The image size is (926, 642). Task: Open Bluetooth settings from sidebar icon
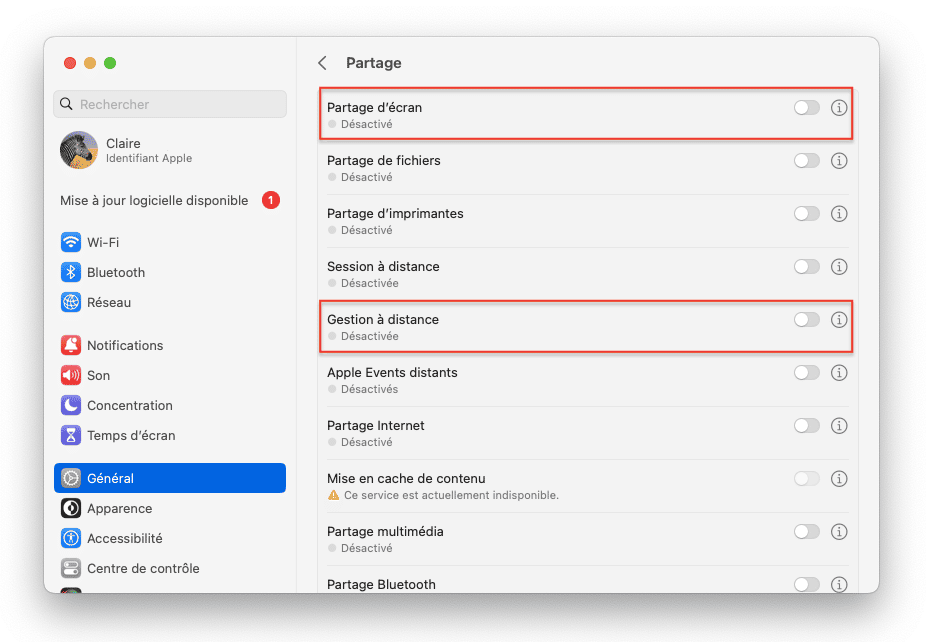tap(71, 272)
